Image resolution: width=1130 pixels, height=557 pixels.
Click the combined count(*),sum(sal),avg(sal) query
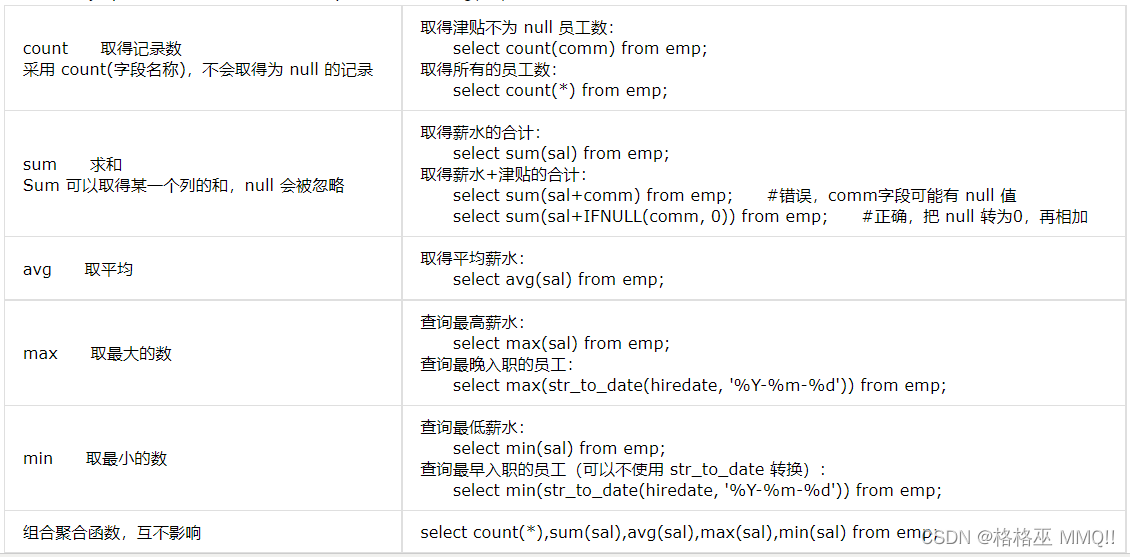(x=677, y=533)
